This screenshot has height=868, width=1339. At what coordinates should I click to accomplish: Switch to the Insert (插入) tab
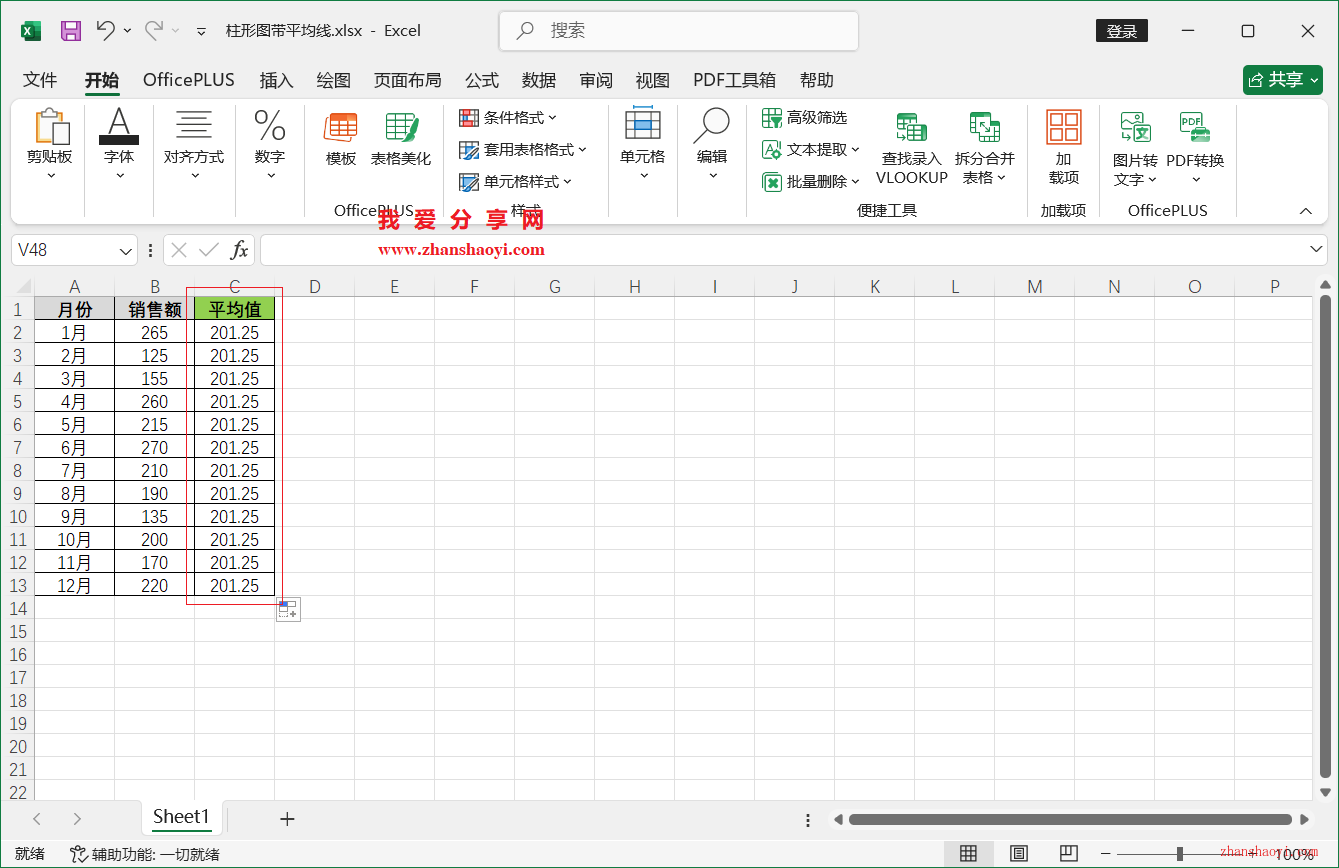point(276,80)
